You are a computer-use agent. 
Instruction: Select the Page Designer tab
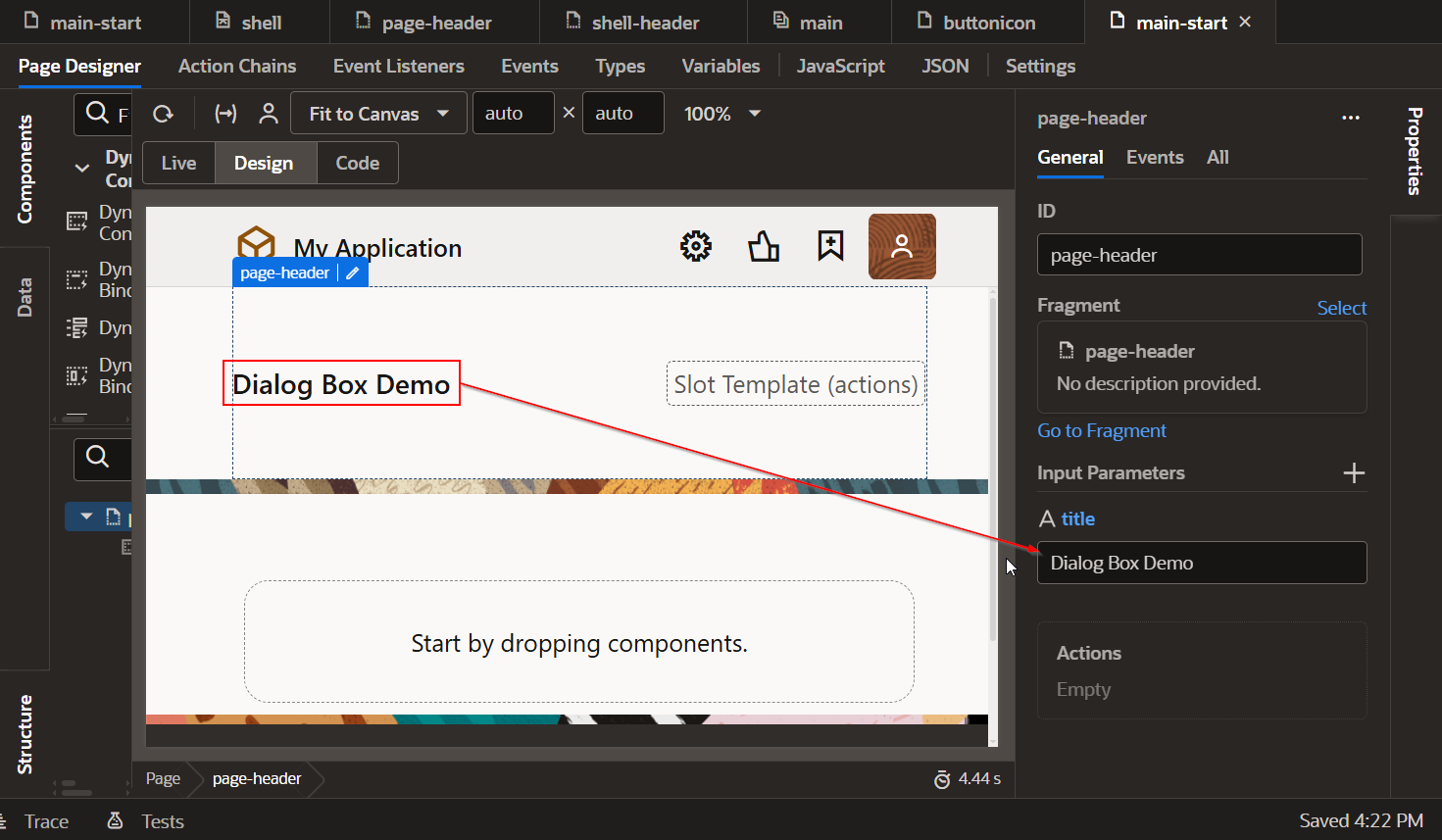[79, 66]
